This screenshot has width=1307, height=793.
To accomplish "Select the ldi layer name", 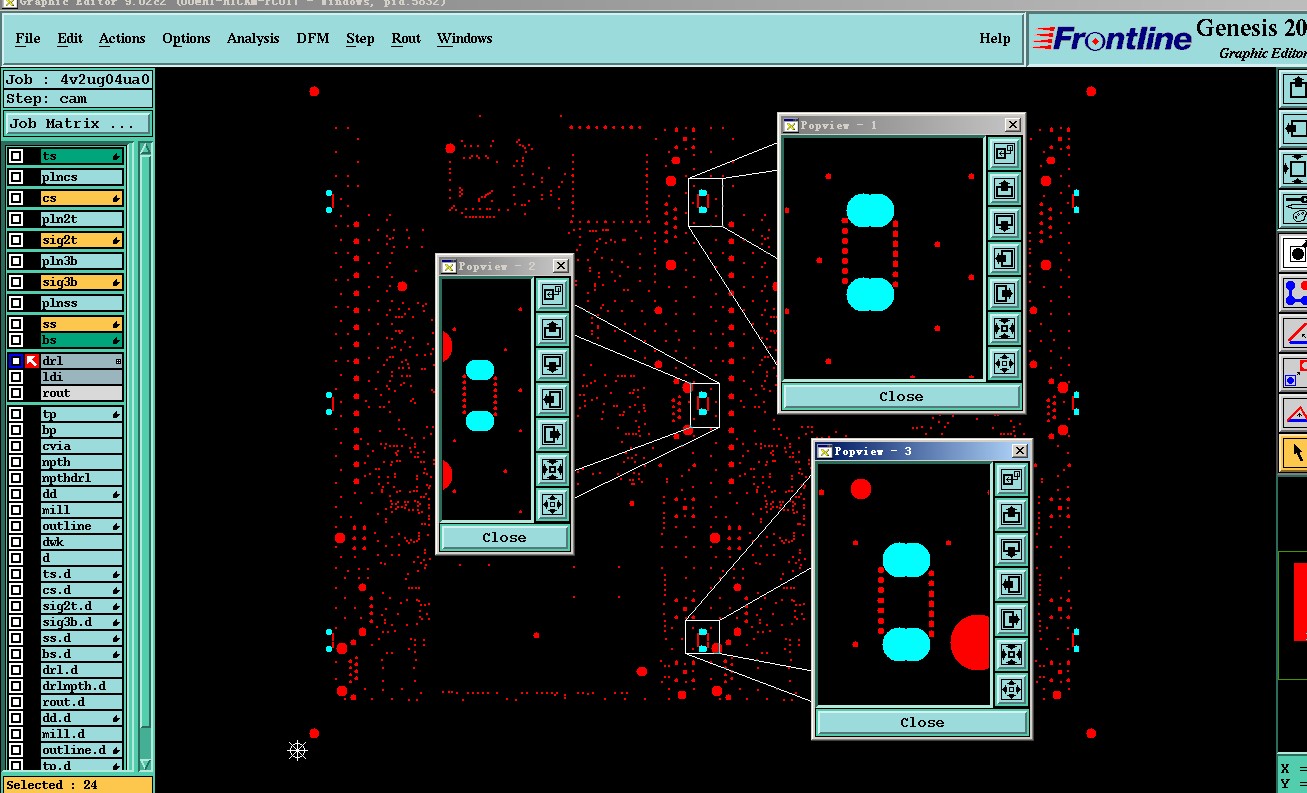I will point(82,377).
